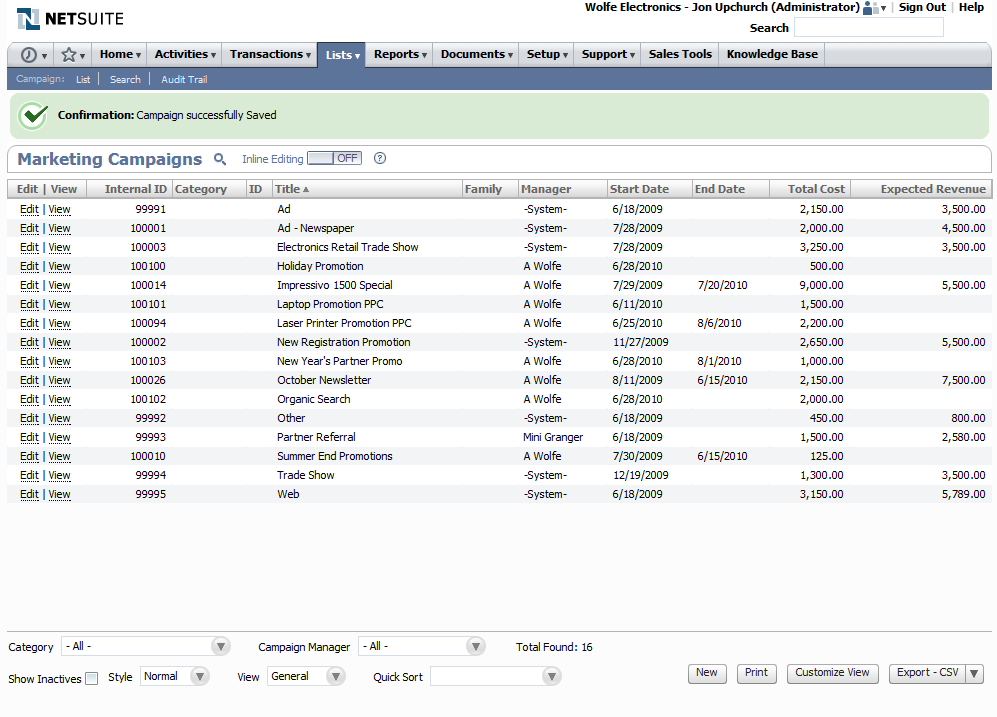
Task: Switch to the Search sub-tab under Campaign
Action: [x=125, y=79]
